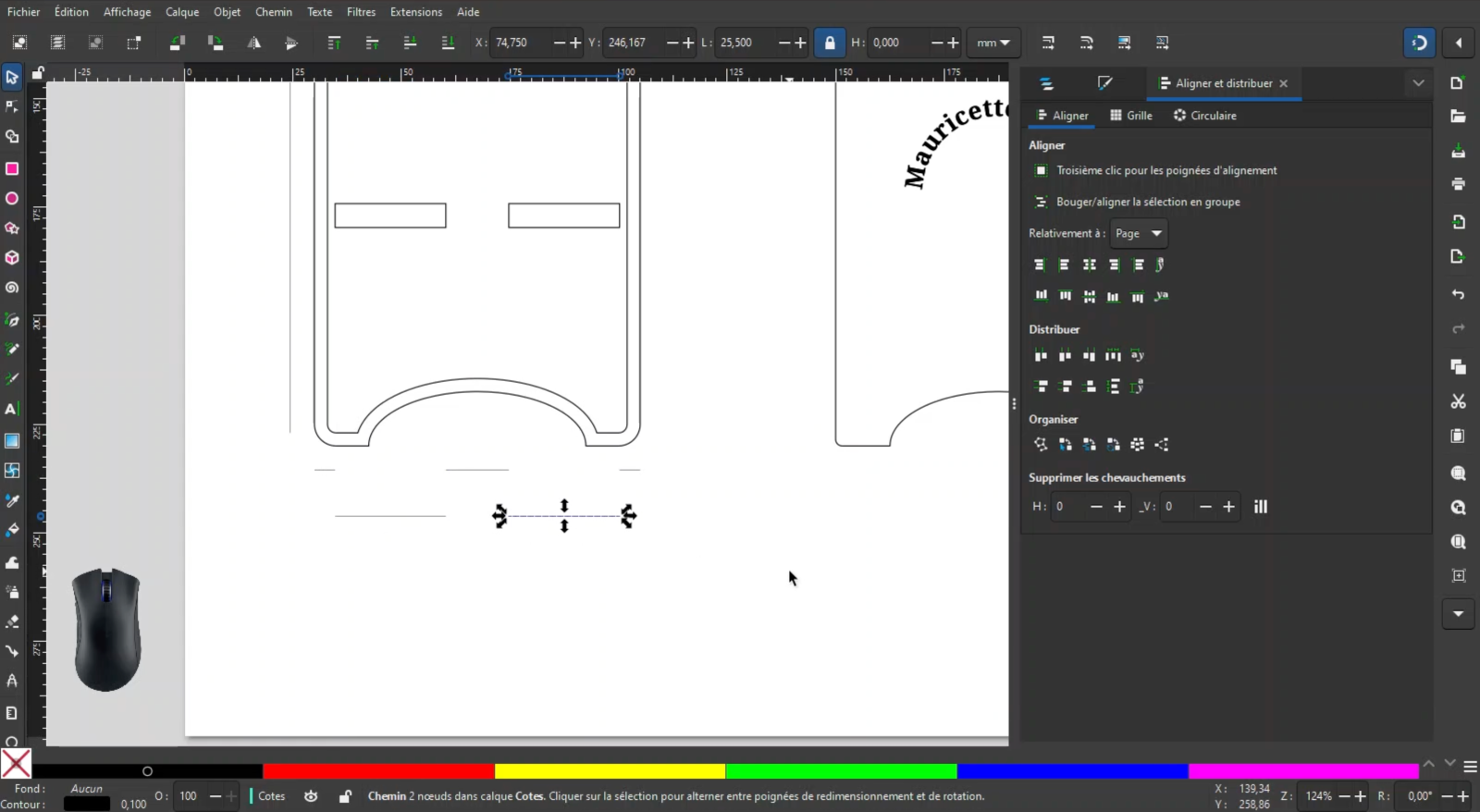Toggle the width/height ratio lock

pyautogui.click(x=830, y=43)
